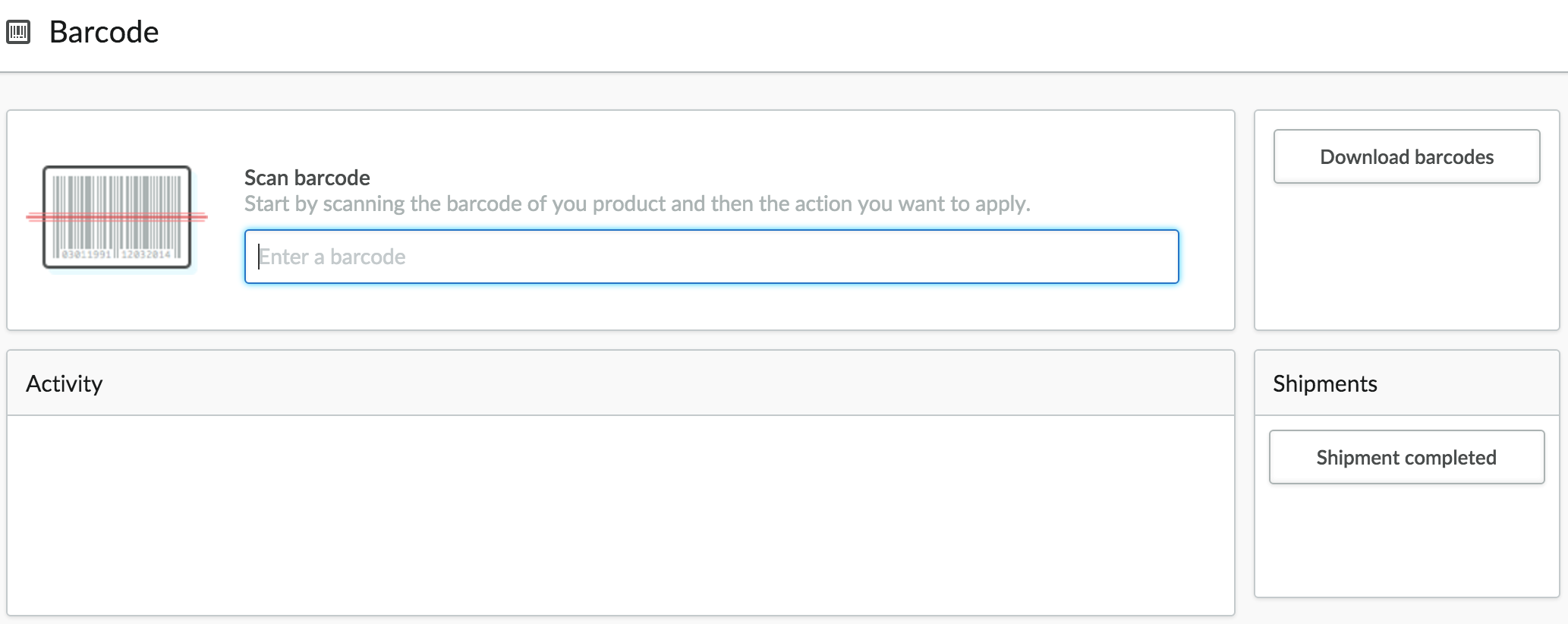Image resolution: width=1568 pixels, height=624 pixels.
Task: Focus the Enter a barcode field
Action: (x=711, y=257)
